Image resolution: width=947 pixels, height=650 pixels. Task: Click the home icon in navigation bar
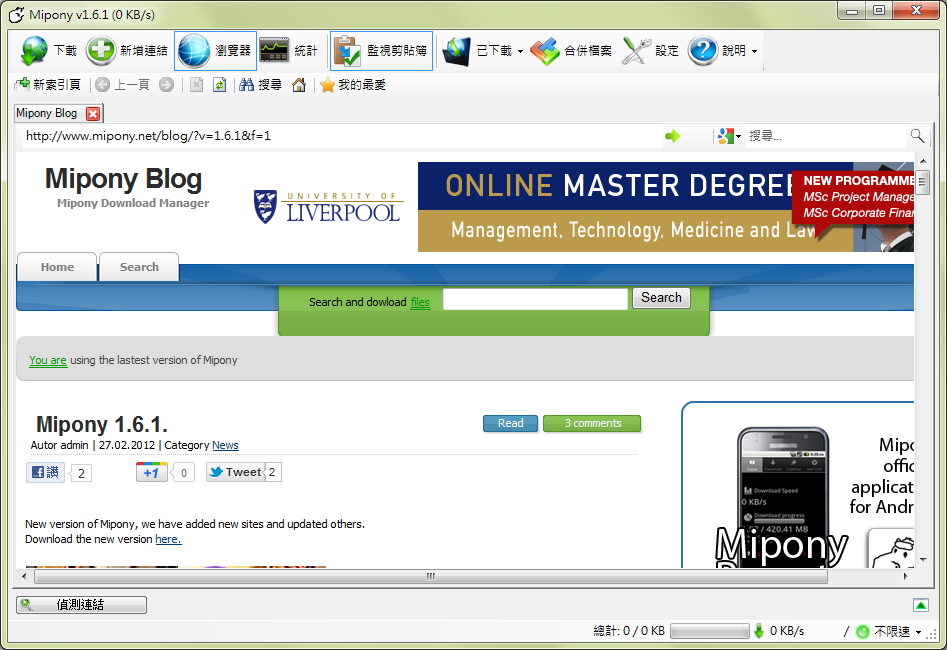(298, 85)
